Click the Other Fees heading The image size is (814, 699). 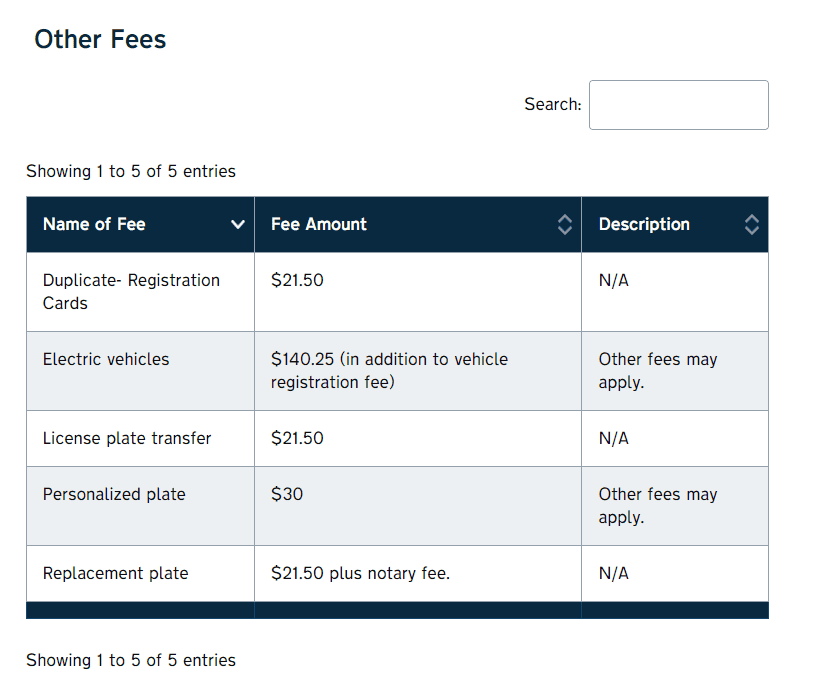[100, 39]
